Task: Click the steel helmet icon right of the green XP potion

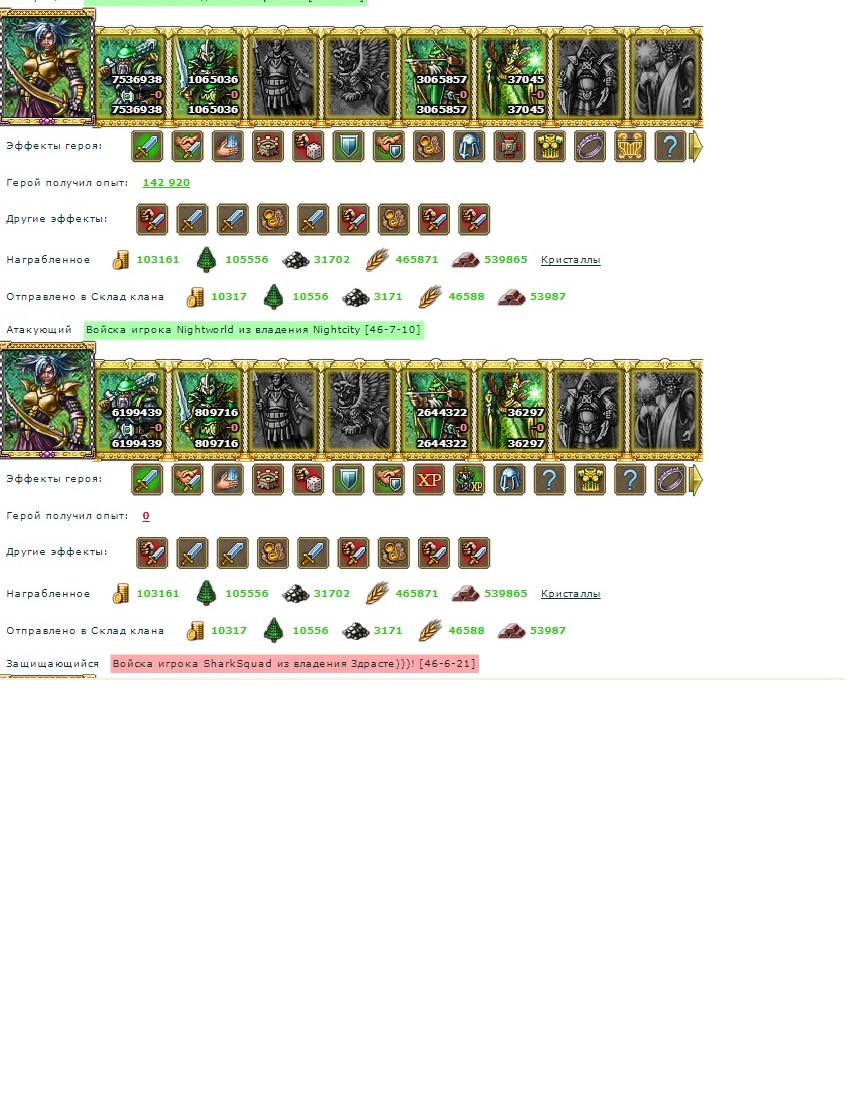Action: click(x=509, y=480)
